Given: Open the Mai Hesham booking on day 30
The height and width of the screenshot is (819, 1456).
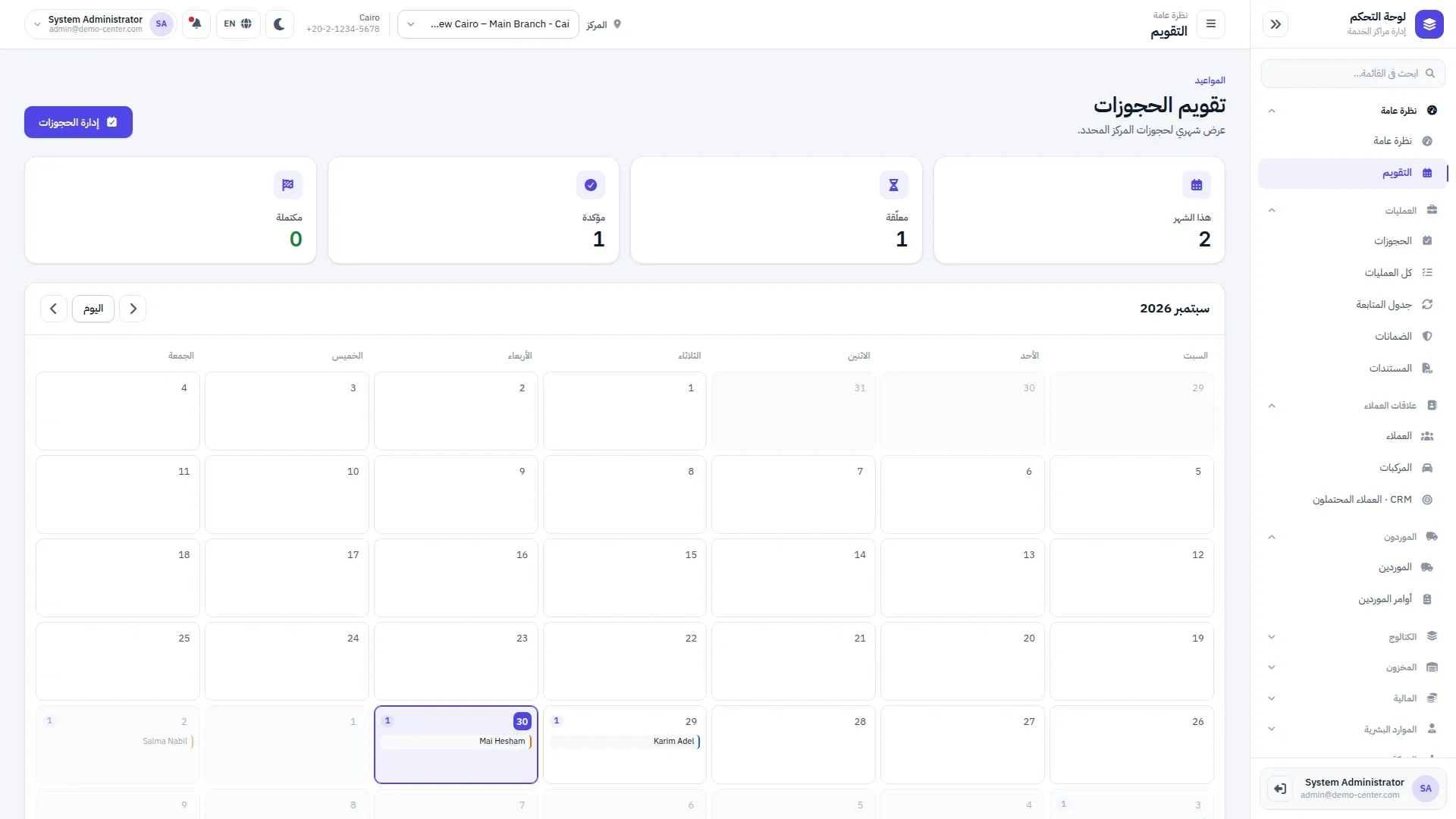Looking at the screenshot, I should 456,742.
